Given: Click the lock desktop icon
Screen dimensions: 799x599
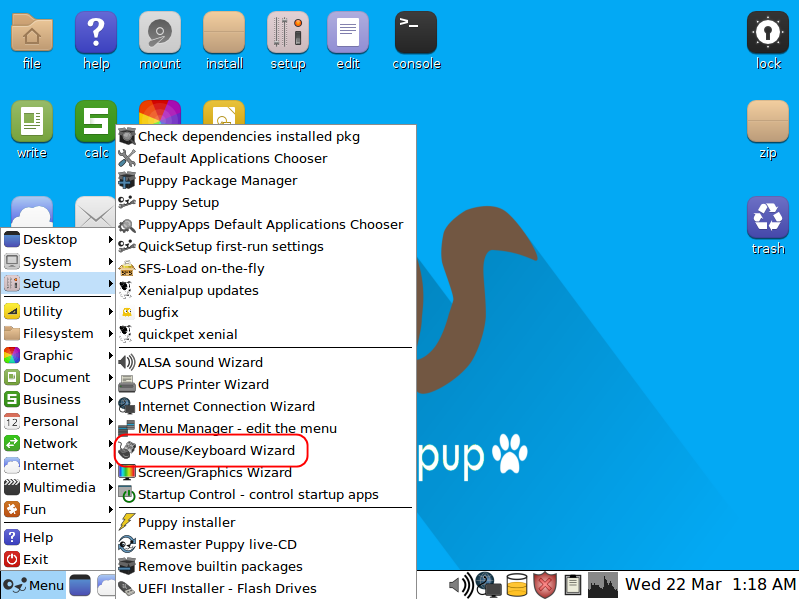Looking at the screenshot, I should [x=768, y=33].
